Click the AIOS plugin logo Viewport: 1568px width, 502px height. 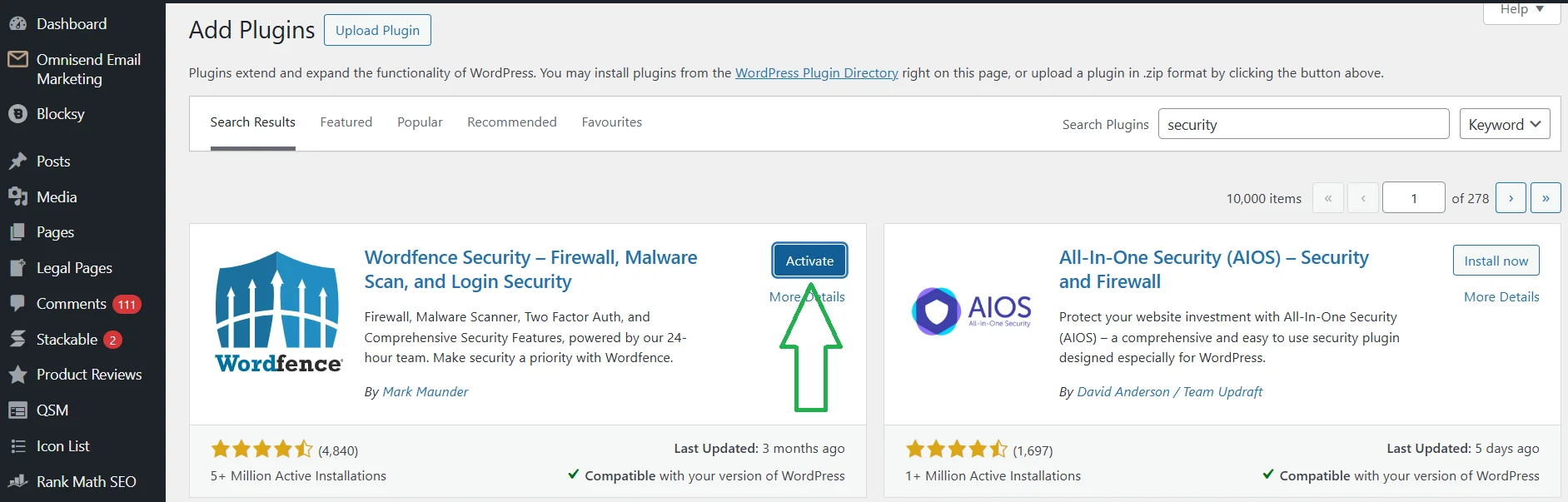click(972, 311)
